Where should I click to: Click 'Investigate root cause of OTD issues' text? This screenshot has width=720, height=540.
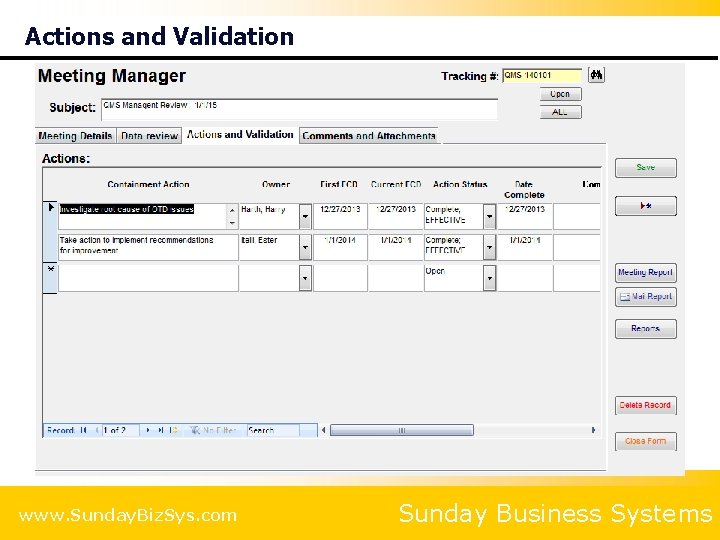click(127, 209)
